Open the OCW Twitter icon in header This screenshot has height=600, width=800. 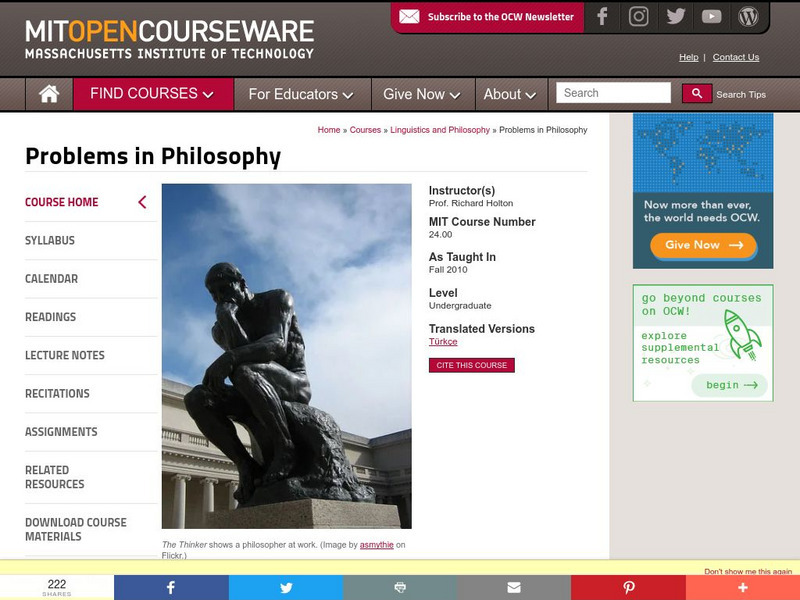[x=676, y=16]
